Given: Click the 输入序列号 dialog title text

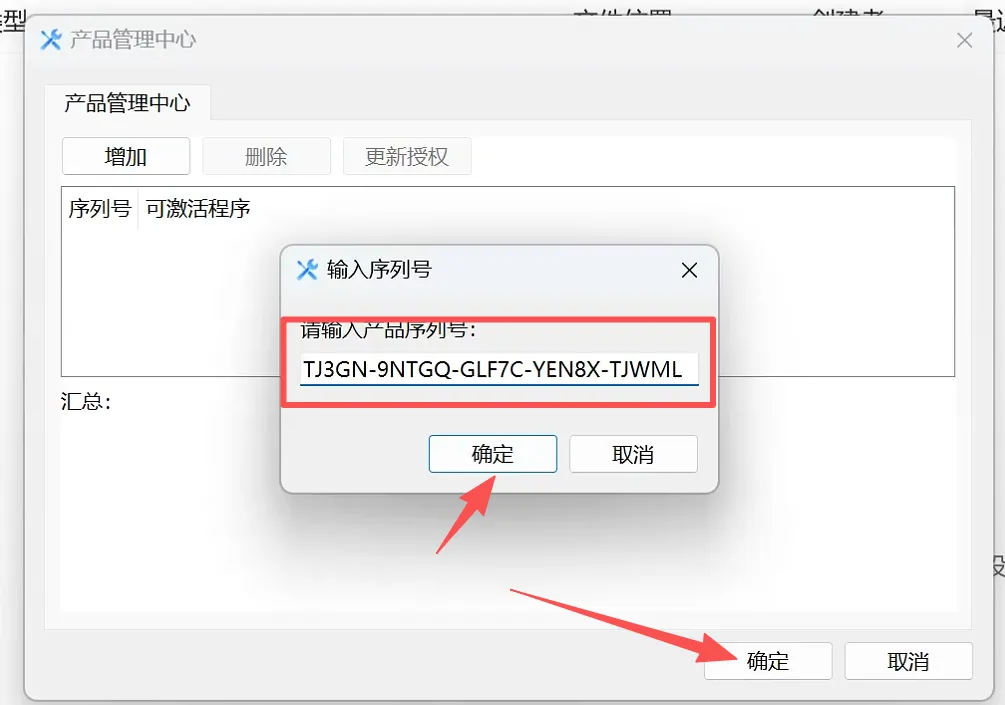Looking at the screenshot, I should [379, 269].
